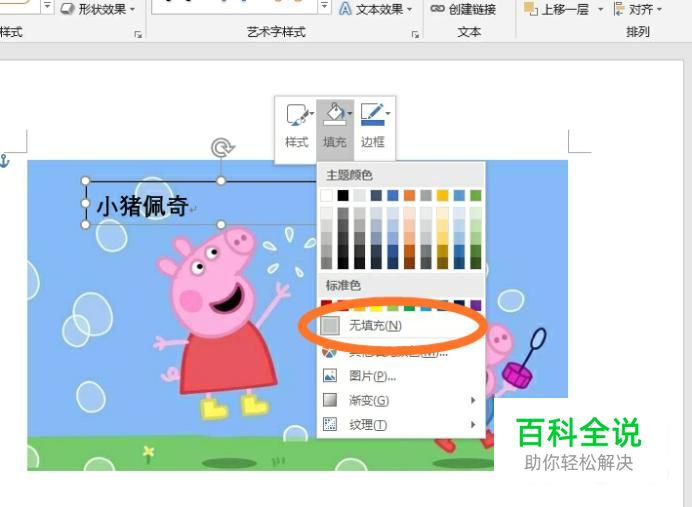Expand the 上移一层 dropdown arrow
This screenshot has height=507, width=692.
coord(600,9)
